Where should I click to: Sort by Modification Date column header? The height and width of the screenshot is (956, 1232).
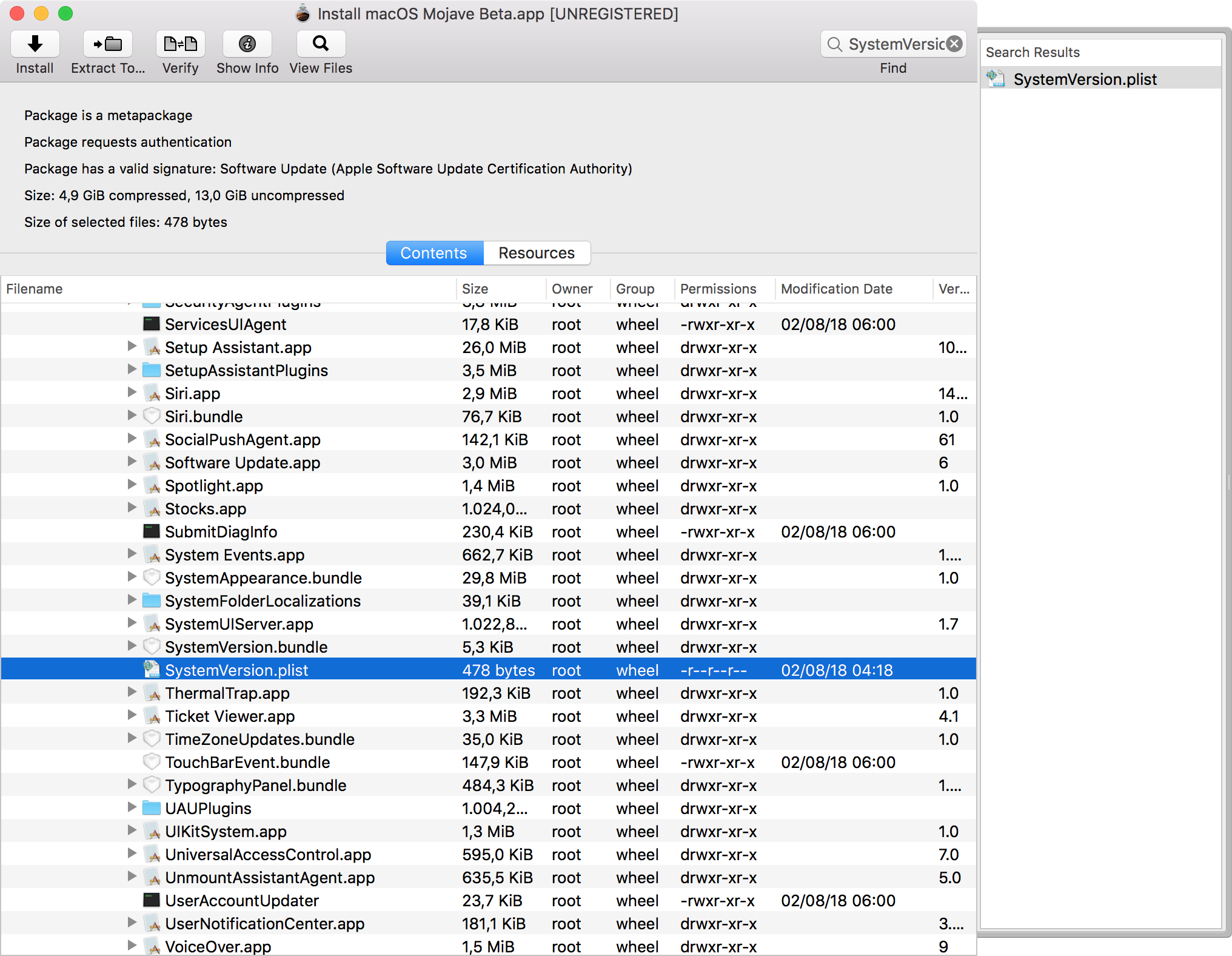pyautogui.click(x=836, y=289)
